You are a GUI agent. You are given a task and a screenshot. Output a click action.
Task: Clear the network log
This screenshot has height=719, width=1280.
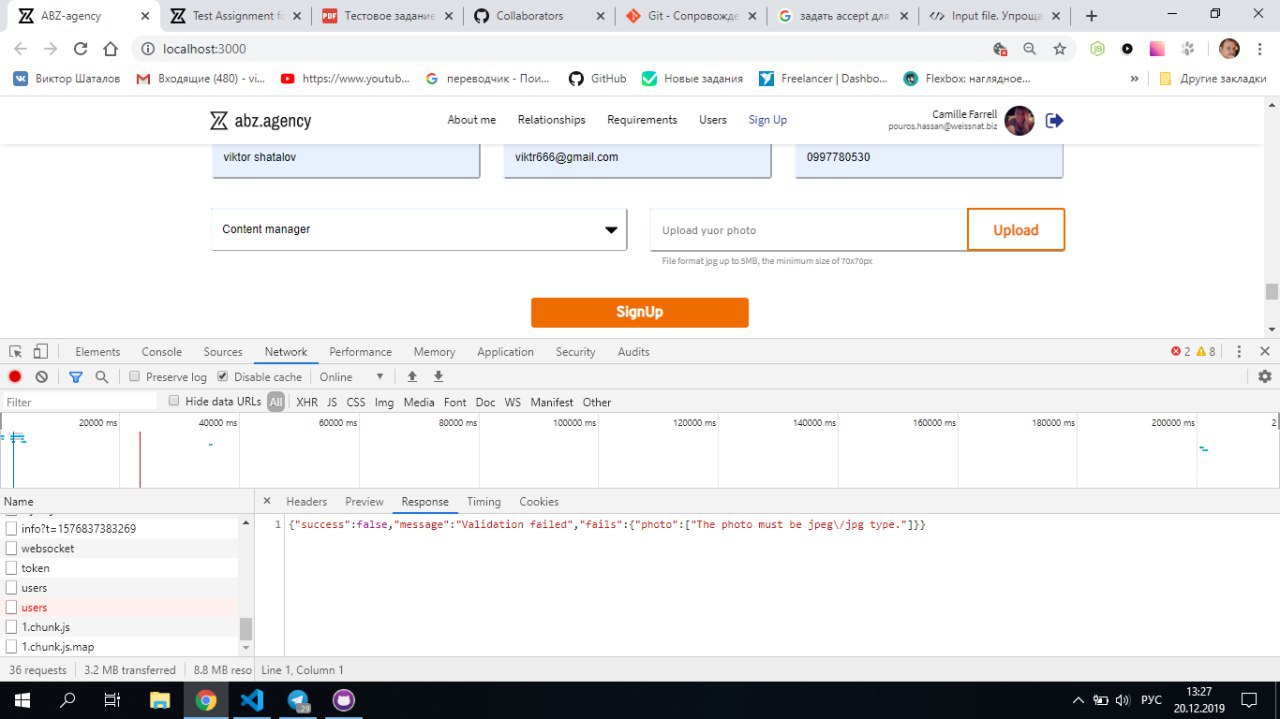(x=41, y=377)
